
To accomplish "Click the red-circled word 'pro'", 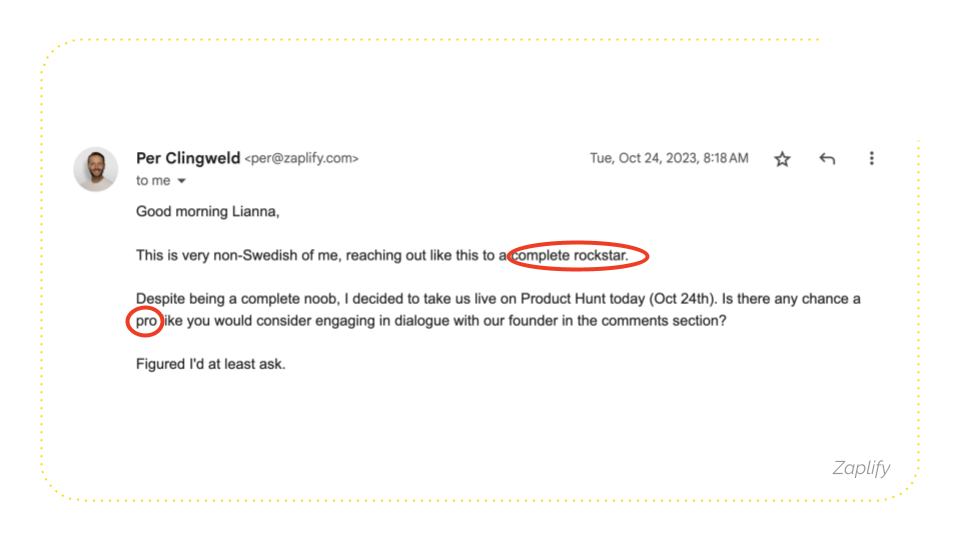I will click(146, 321).
